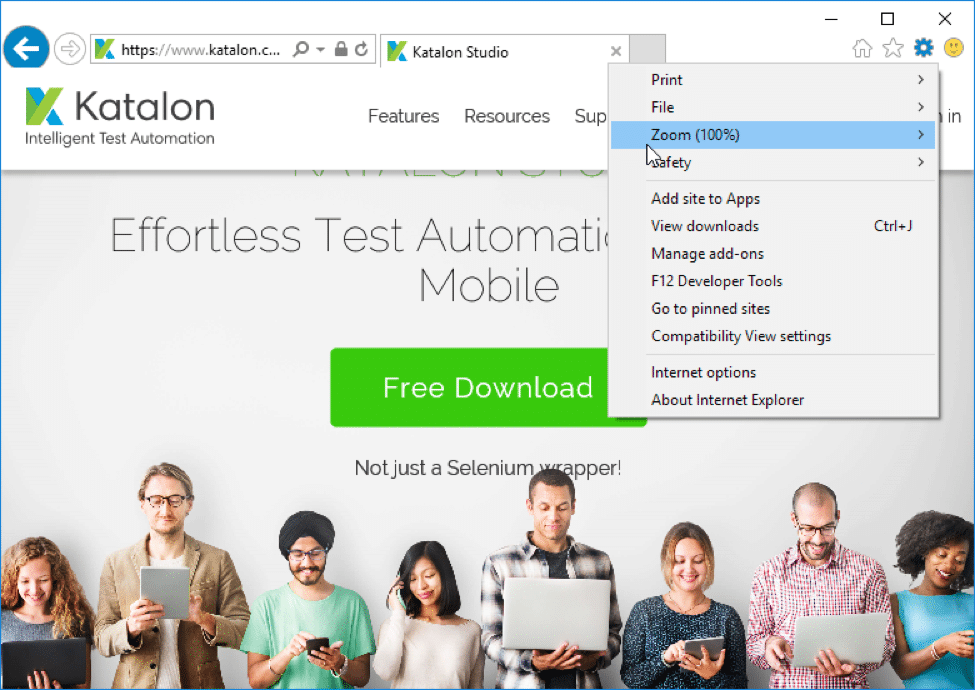The width and height of the screenshot is (975, 690).
Task: Minimize the browser window
Action: coord(831,19)
